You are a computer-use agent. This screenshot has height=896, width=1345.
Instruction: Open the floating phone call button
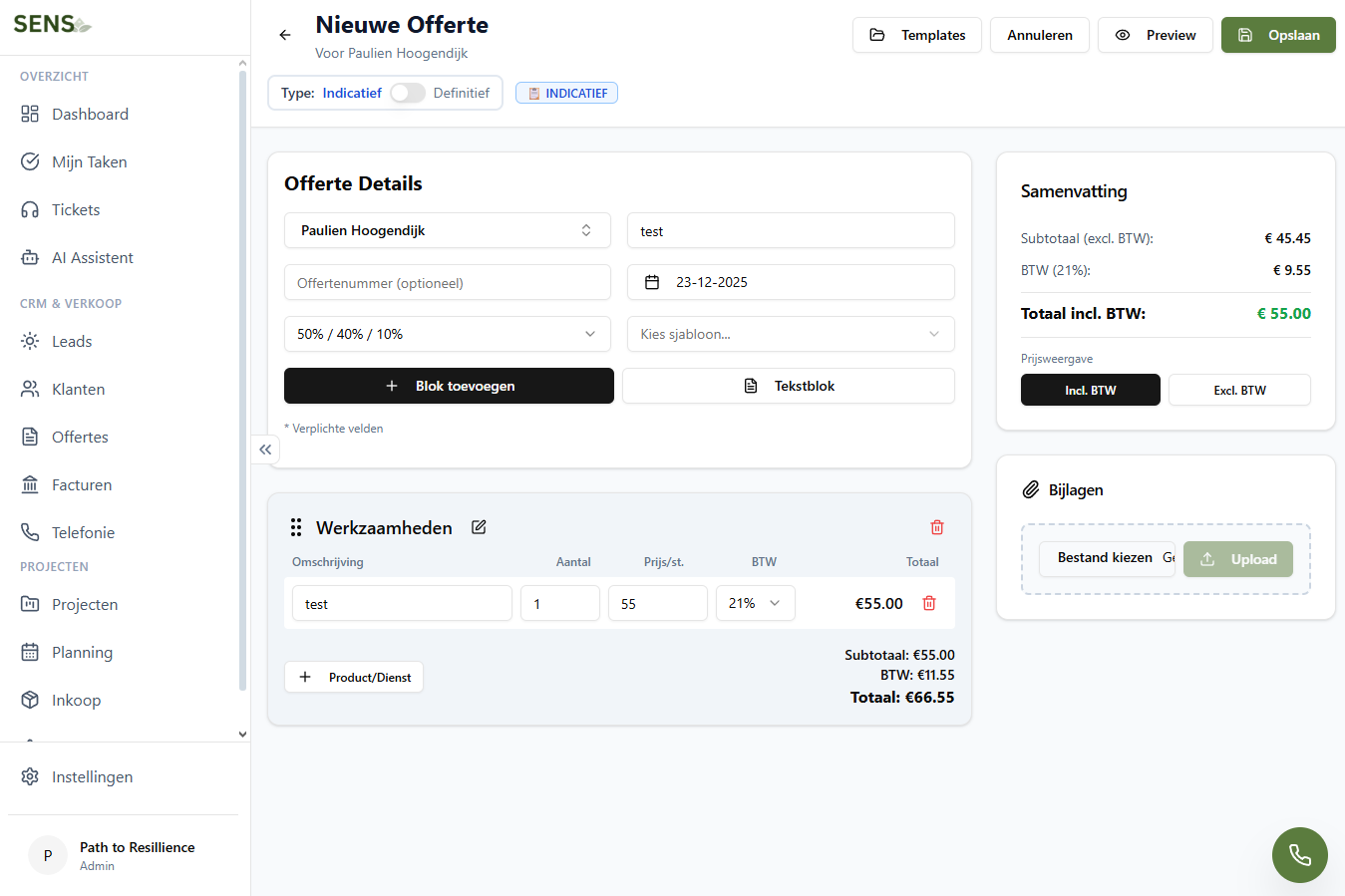click(x=1299, y=855)
